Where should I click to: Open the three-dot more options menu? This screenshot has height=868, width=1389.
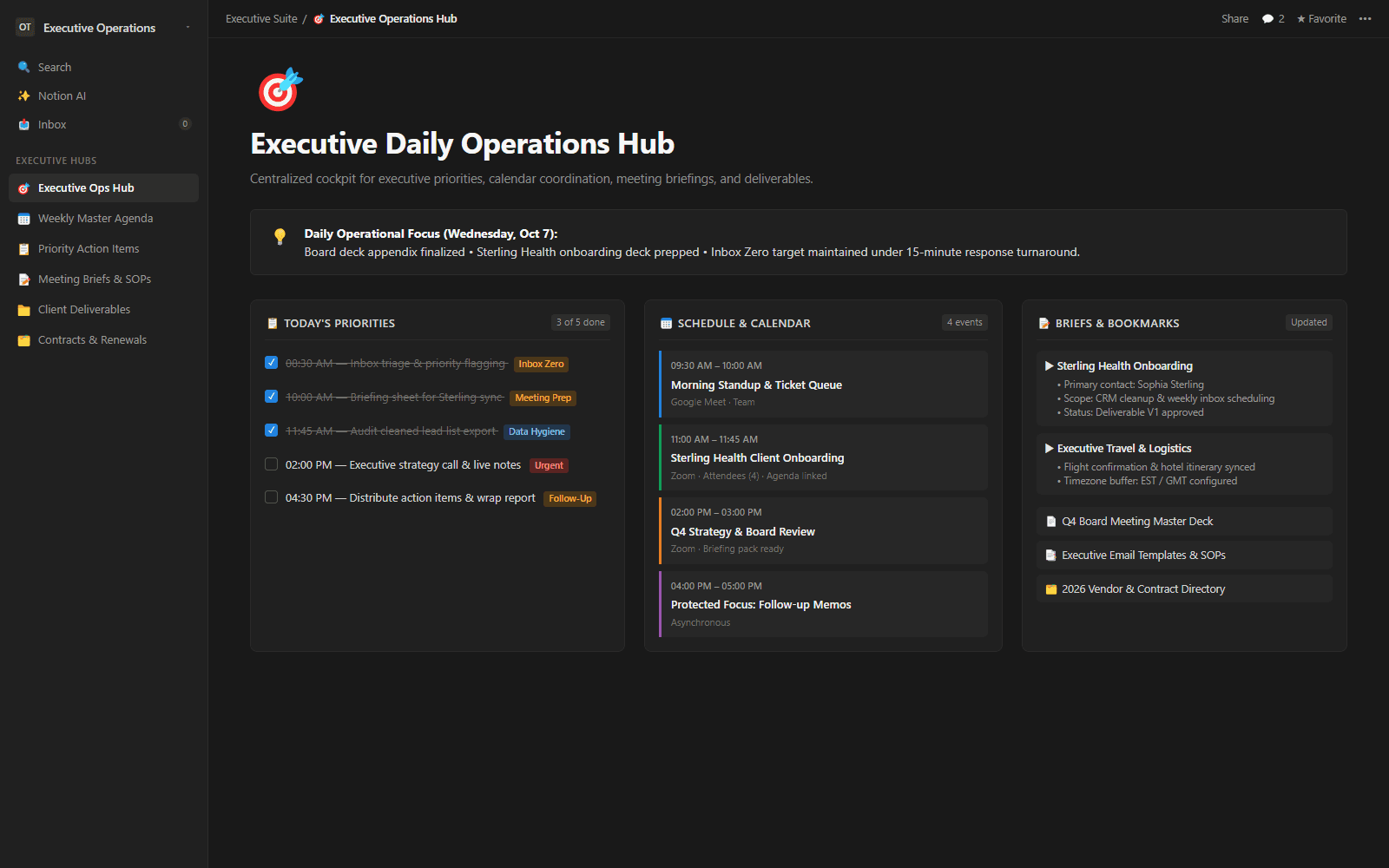tap(1366, 18)
